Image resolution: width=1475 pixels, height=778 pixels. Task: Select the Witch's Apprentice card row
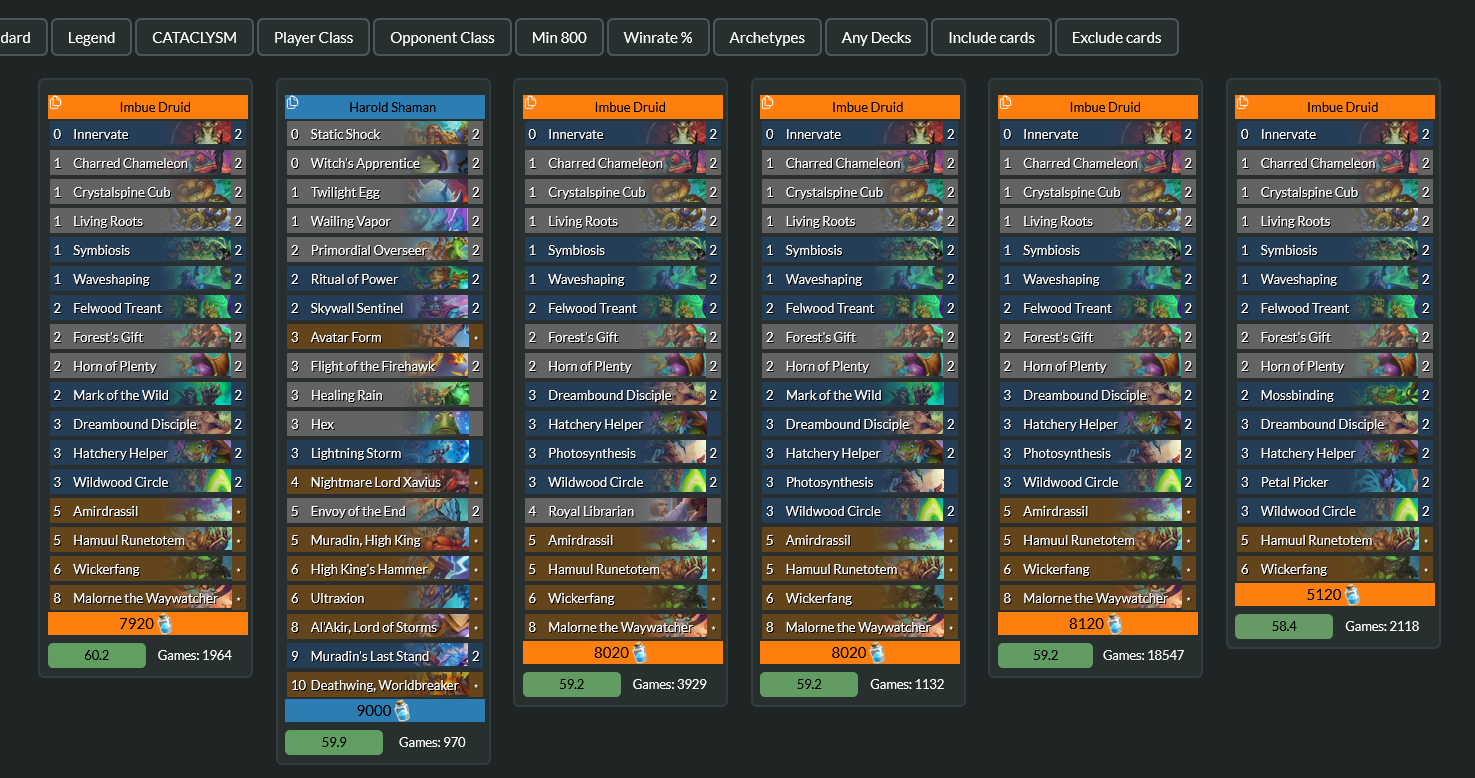click(385, 163)
